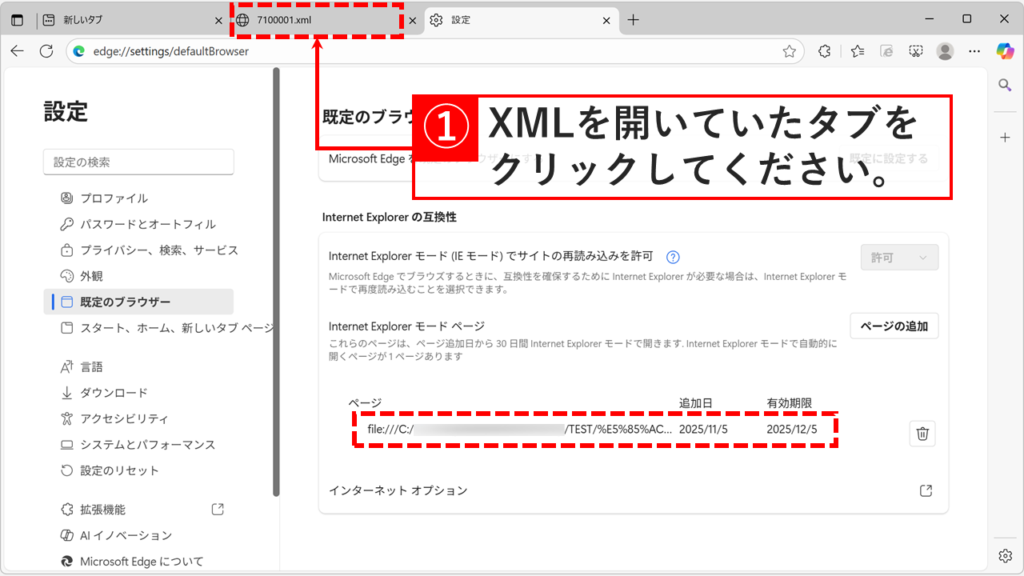Image resolution: width=1024 pixels, height=576 pixels.
Task: Open the ellipsis more options menu
Action: [974, 51]
